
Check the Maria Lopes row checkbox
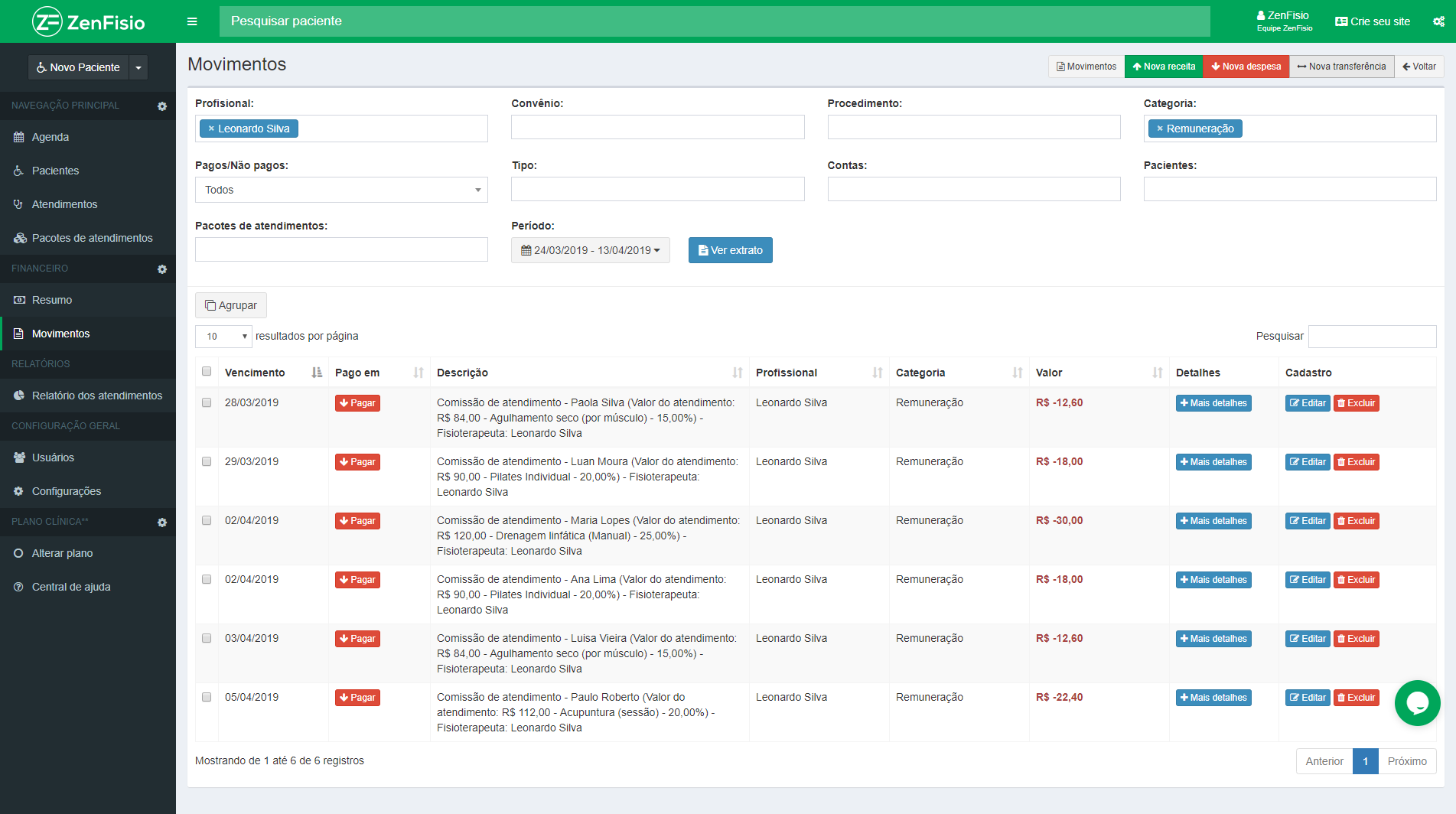click(x=207, y=520)
